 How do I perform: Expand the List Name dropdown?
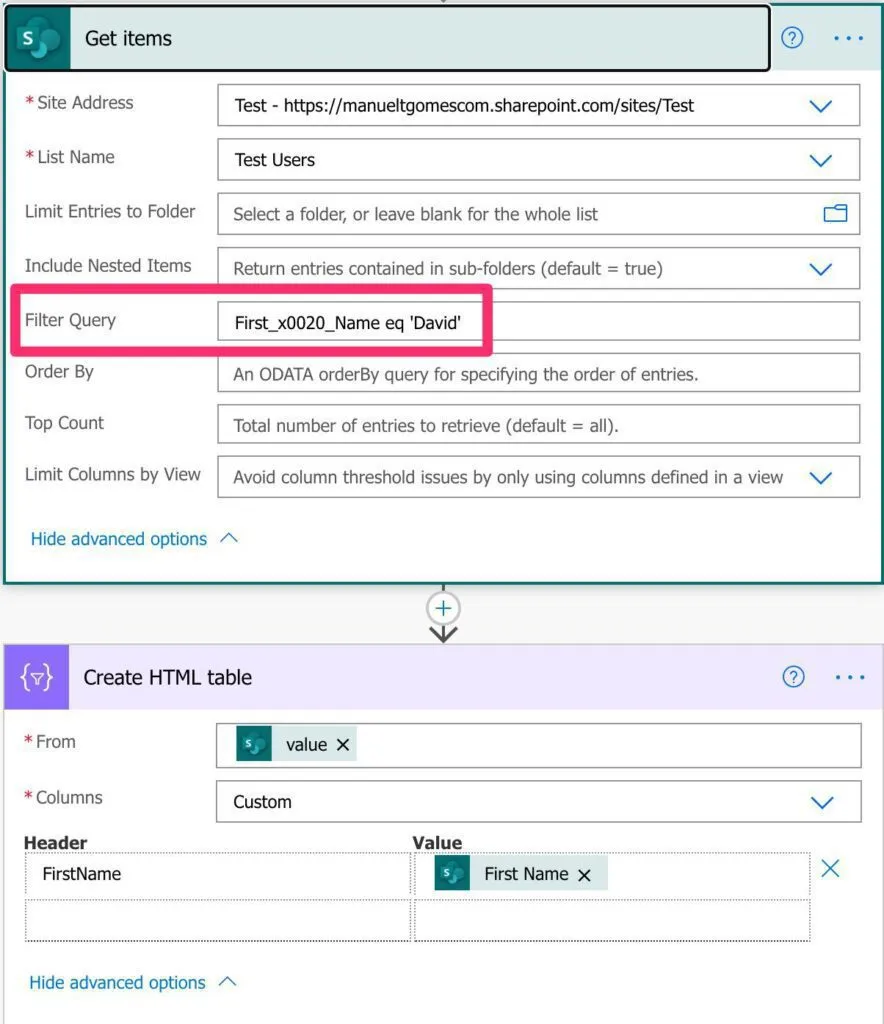(x=820, y=160)
